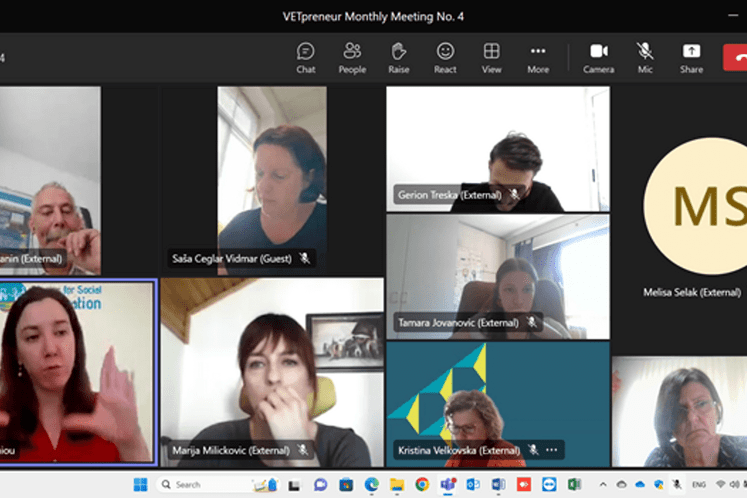
Task: Expand the More actions menu
Action: [x=538, y=57]
